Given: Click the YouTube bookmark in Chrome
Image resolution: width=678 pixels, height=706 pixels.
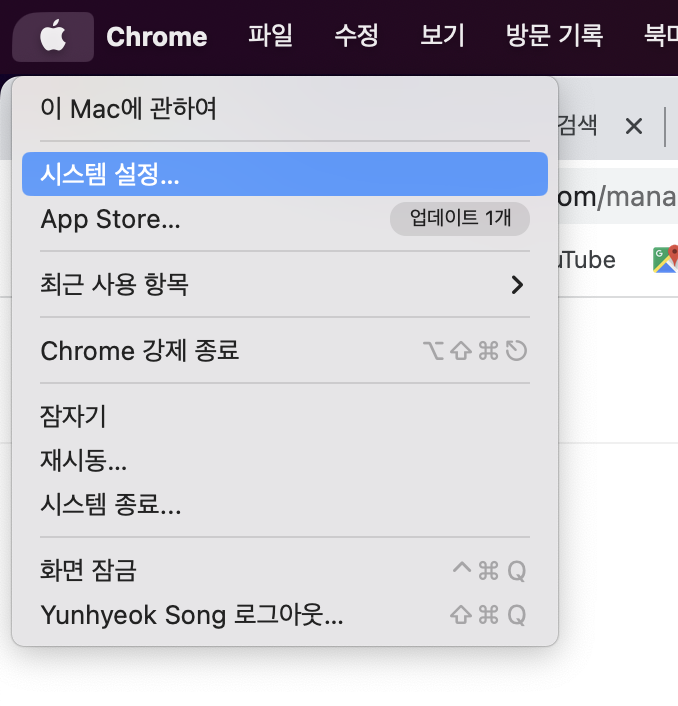Looking at the screenshot, I should tap(587, 260).
